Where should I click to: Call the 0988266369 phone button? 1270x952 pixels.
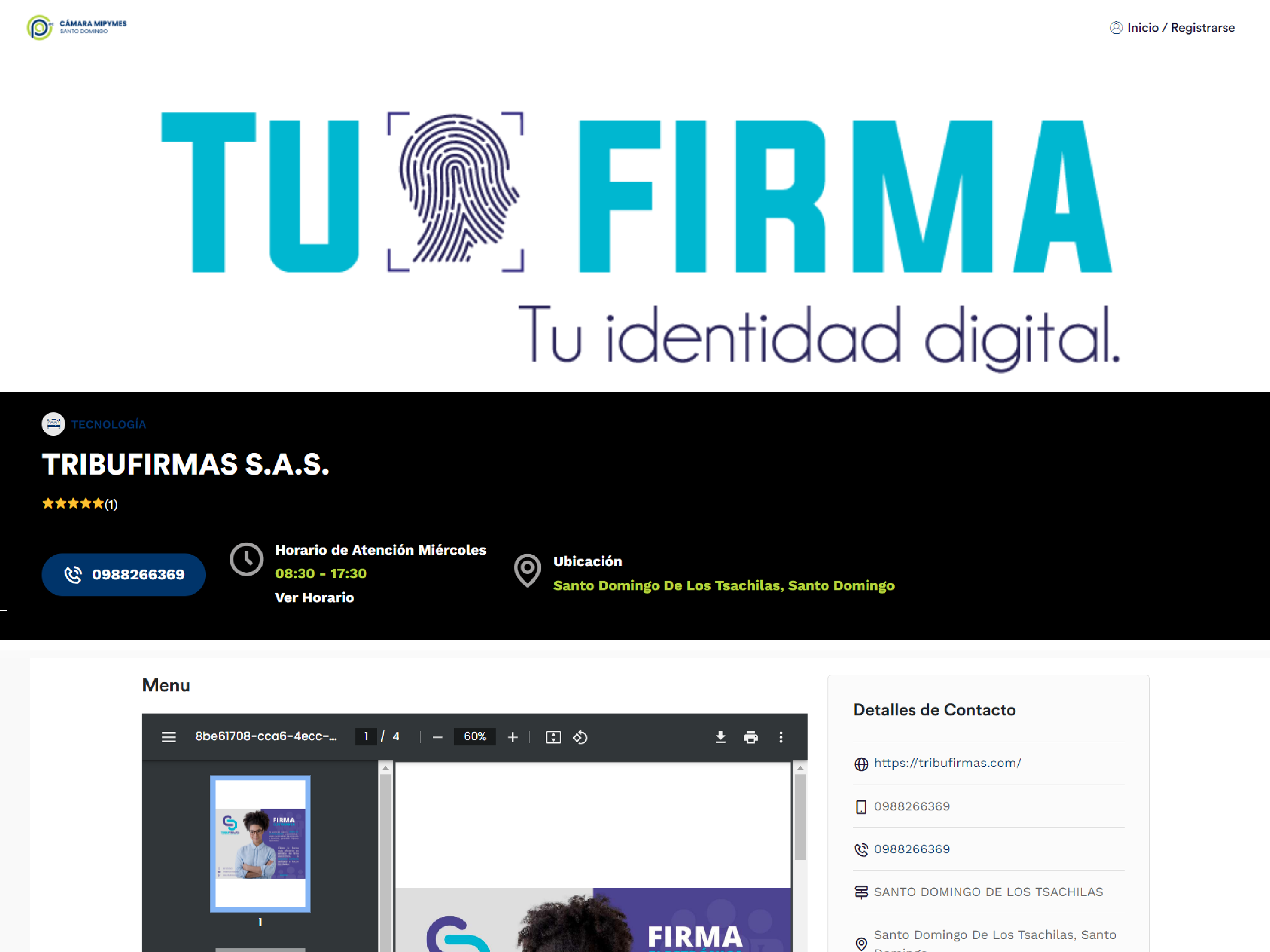123,574
